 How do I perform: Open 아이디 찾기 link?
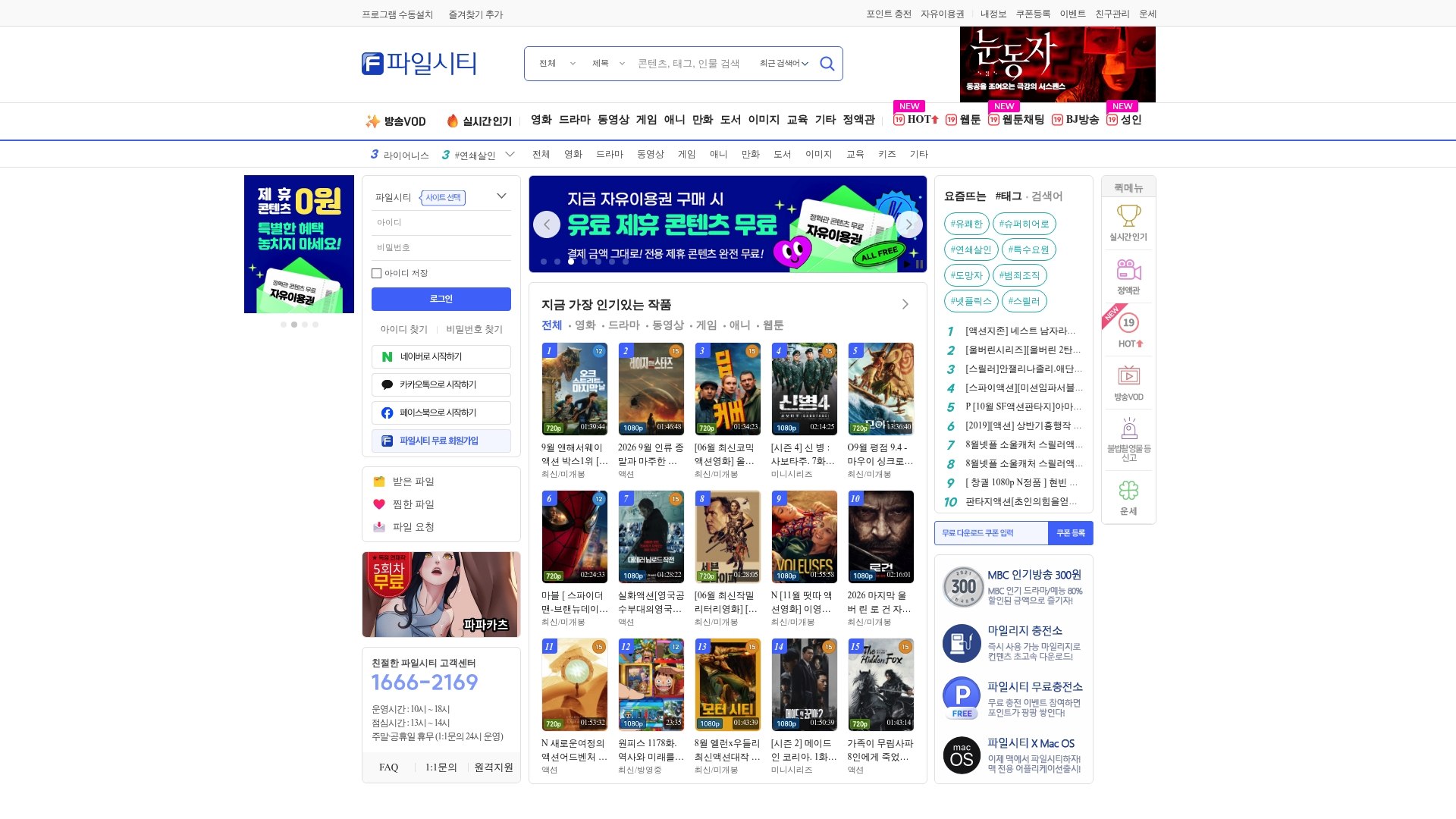coord(403,330)
